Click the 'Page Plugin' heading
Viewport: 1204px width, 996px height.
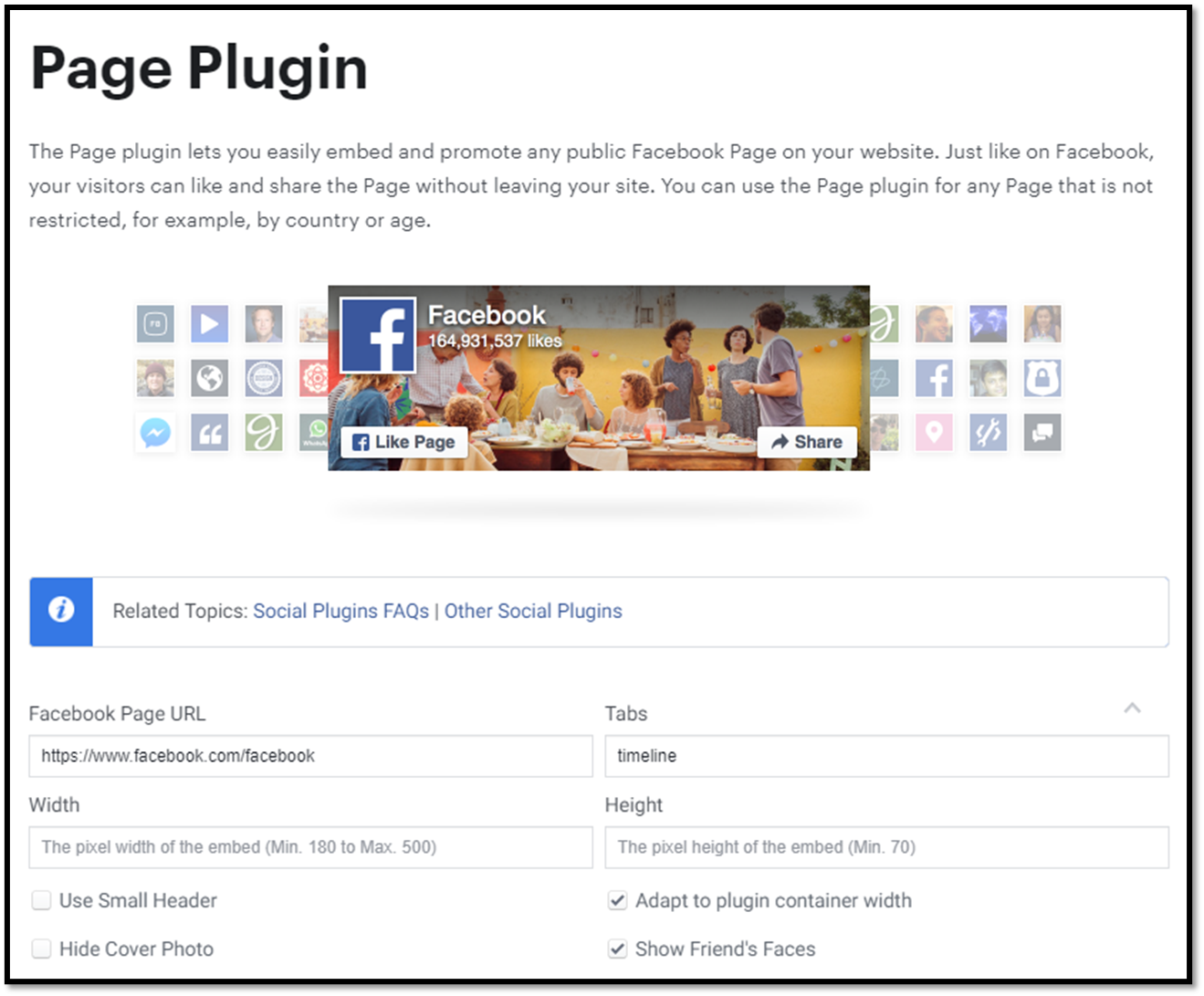pos(199,69)
